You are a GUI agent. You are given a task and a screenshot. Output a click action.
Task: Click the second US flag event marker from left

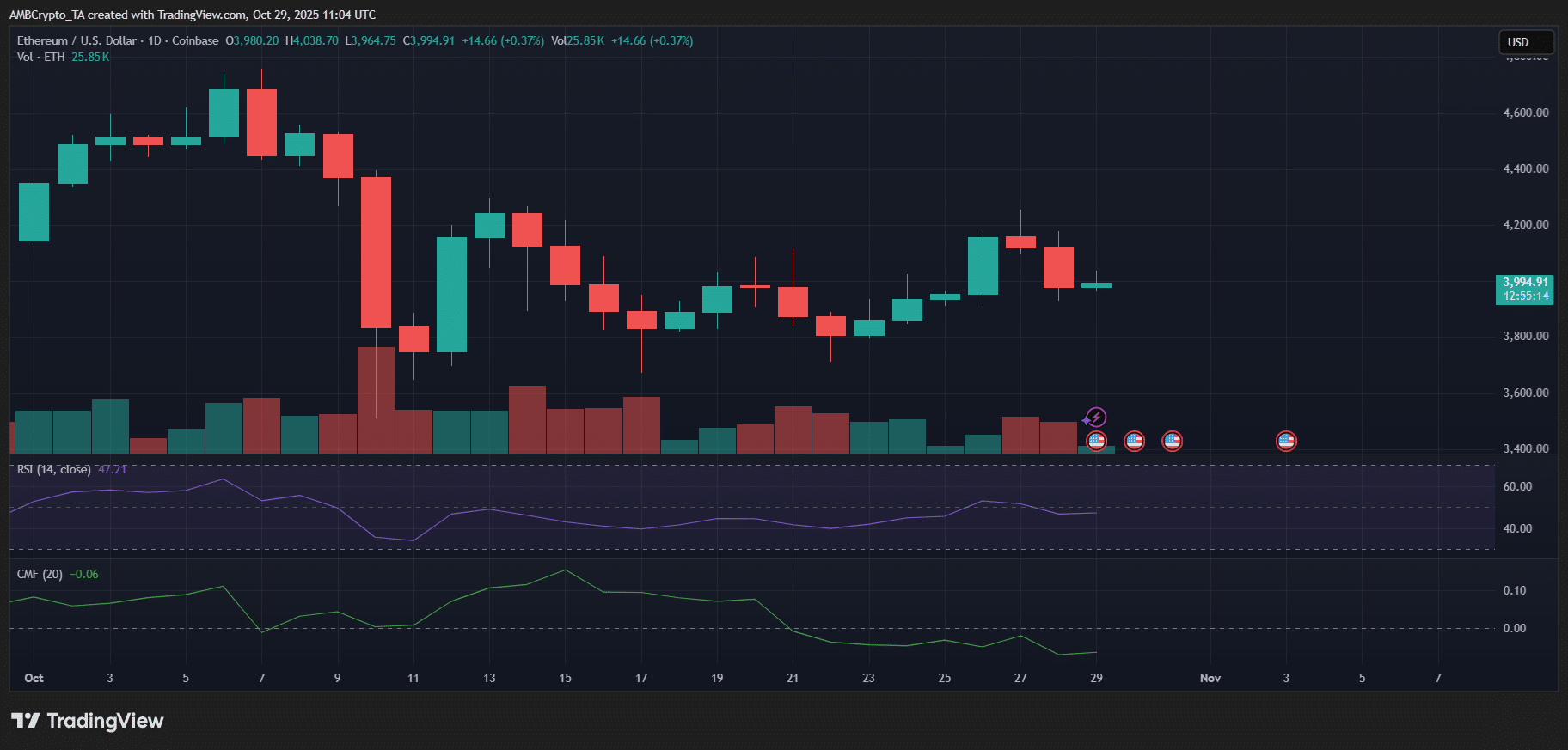point(1134,442)
